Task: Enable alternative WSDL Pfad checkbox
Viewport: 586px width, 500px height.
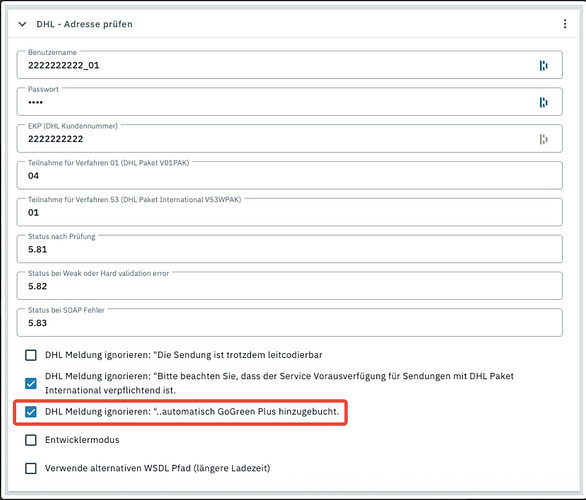Action: (31, 468)
